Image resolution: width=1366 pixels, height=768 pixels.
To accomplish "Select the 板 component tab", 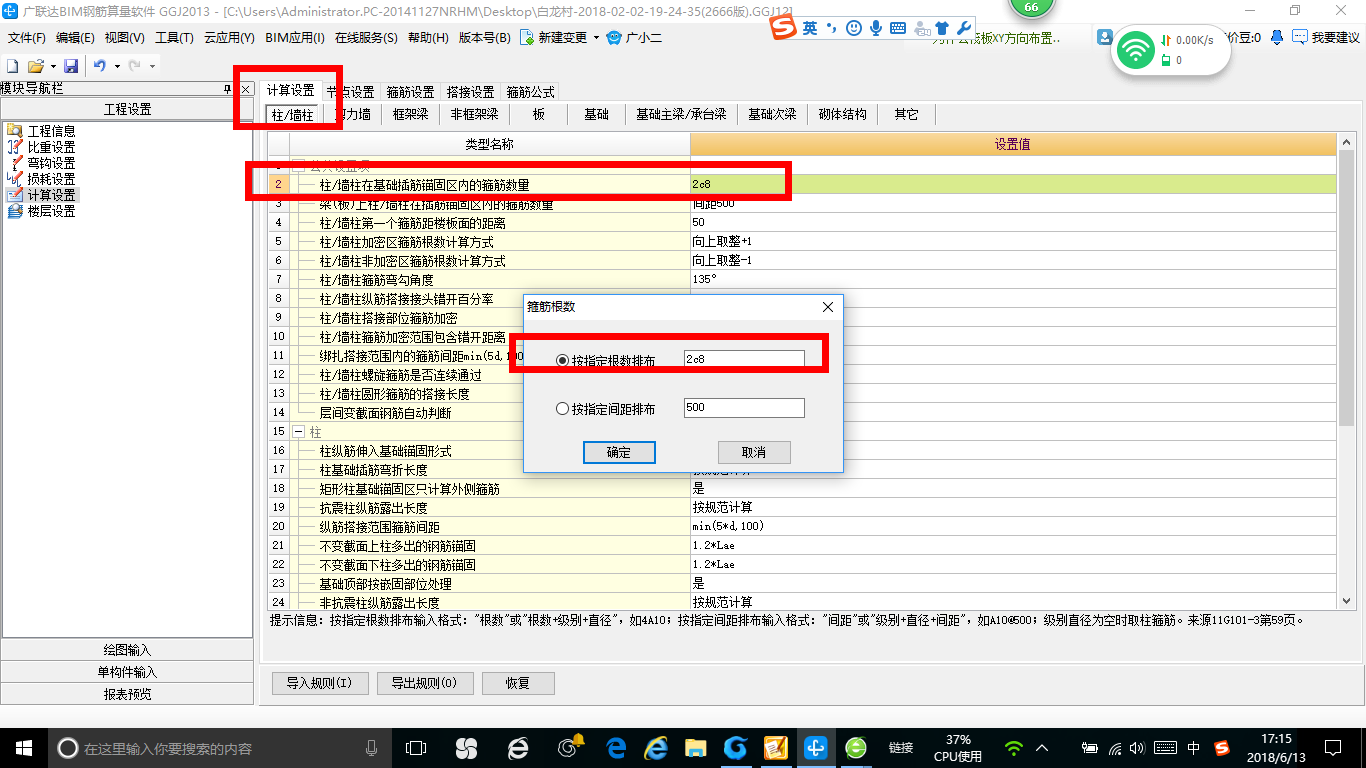I will [x=538, y=115].
